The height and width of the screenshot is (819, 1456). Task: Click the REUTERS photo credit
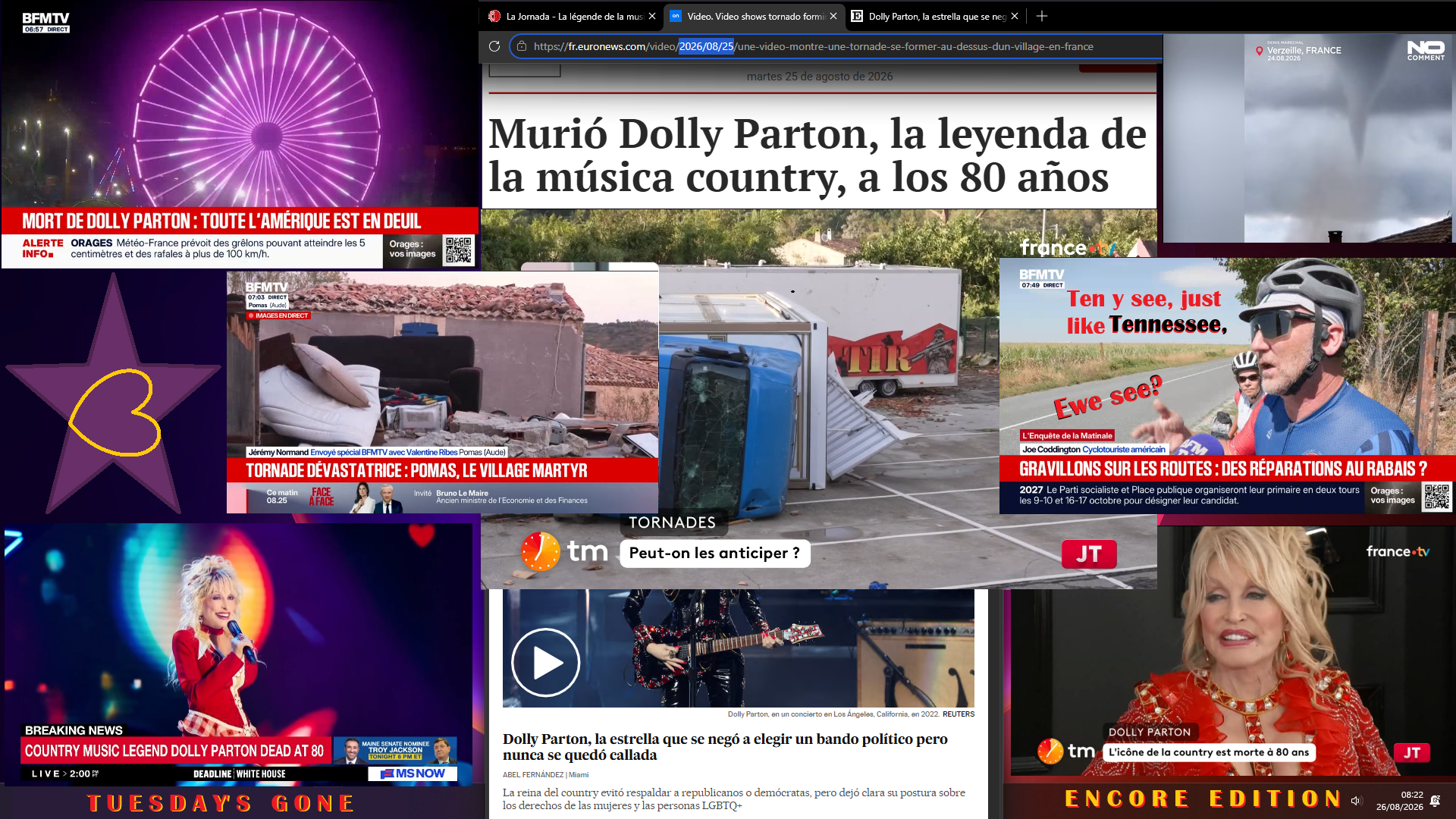[959, 714]
